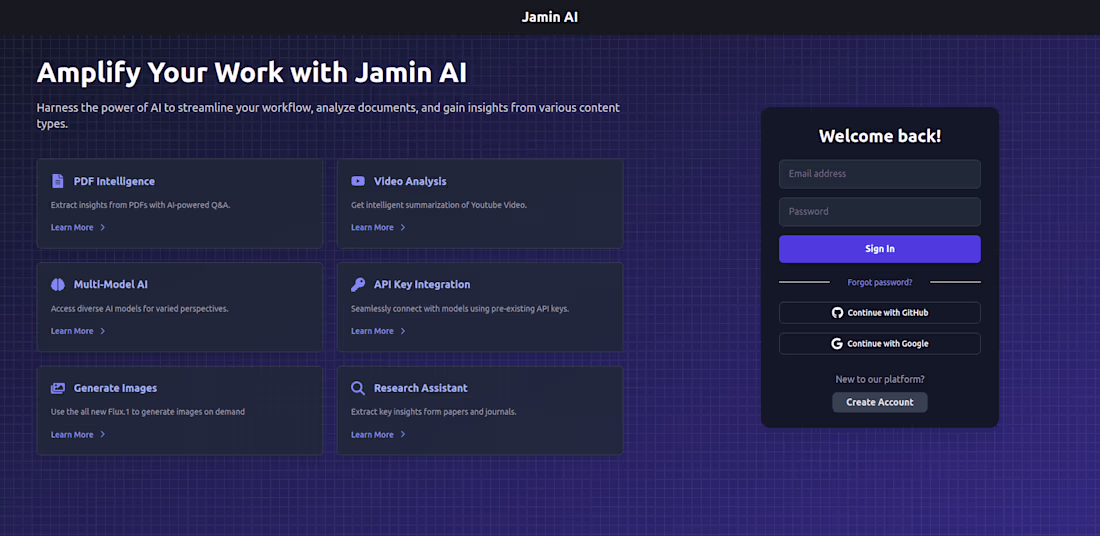
Task: Open Learn More under PDF Intelligence
Action: click(x=72, y=227)
